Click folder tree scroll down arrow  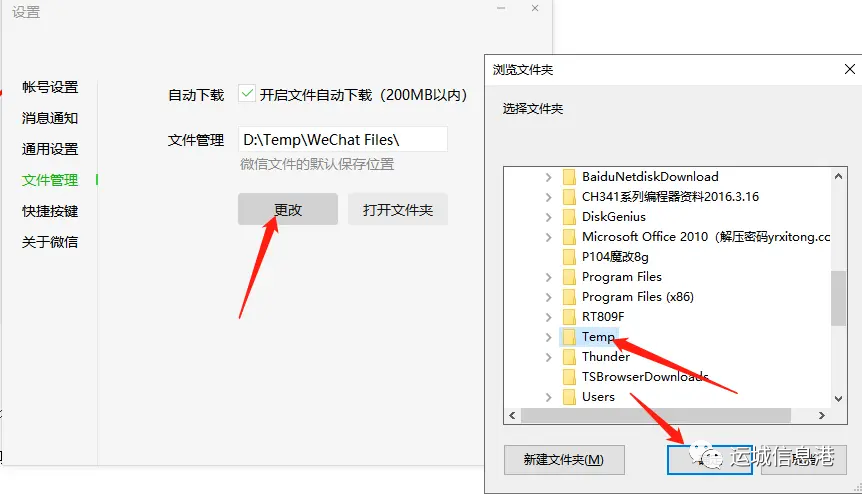[x=838, y=398]
